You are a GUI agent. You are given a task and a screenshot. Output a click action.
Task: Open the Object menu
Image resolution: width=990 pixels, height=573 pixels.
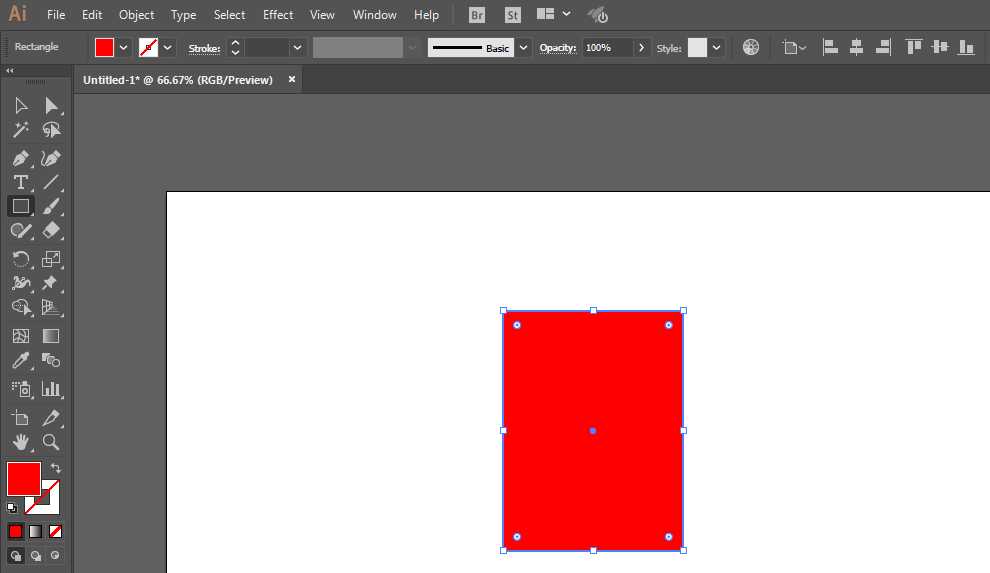click(136, 15)
